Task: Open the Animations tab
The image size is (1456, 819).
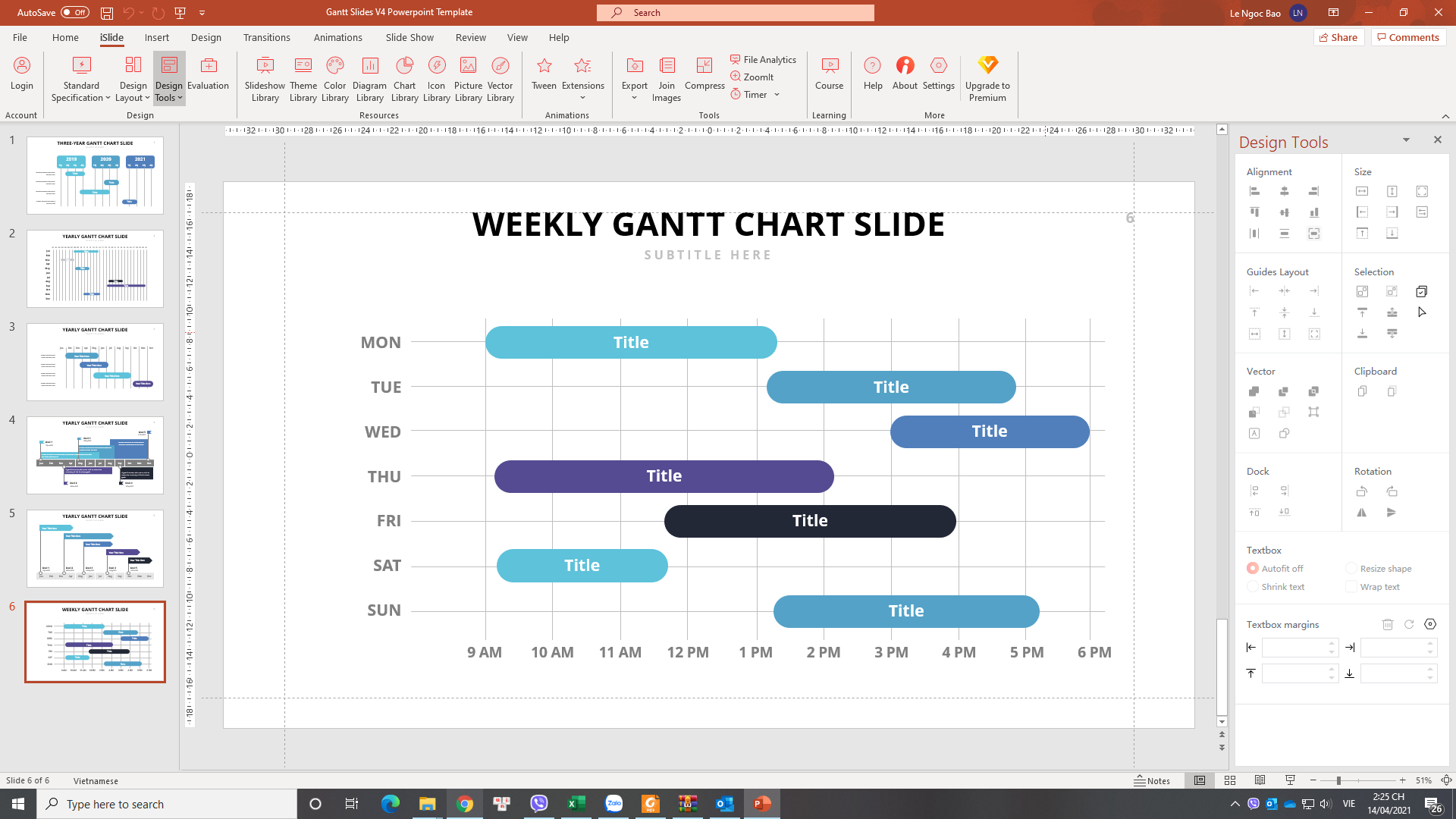Action: [338, 37]
